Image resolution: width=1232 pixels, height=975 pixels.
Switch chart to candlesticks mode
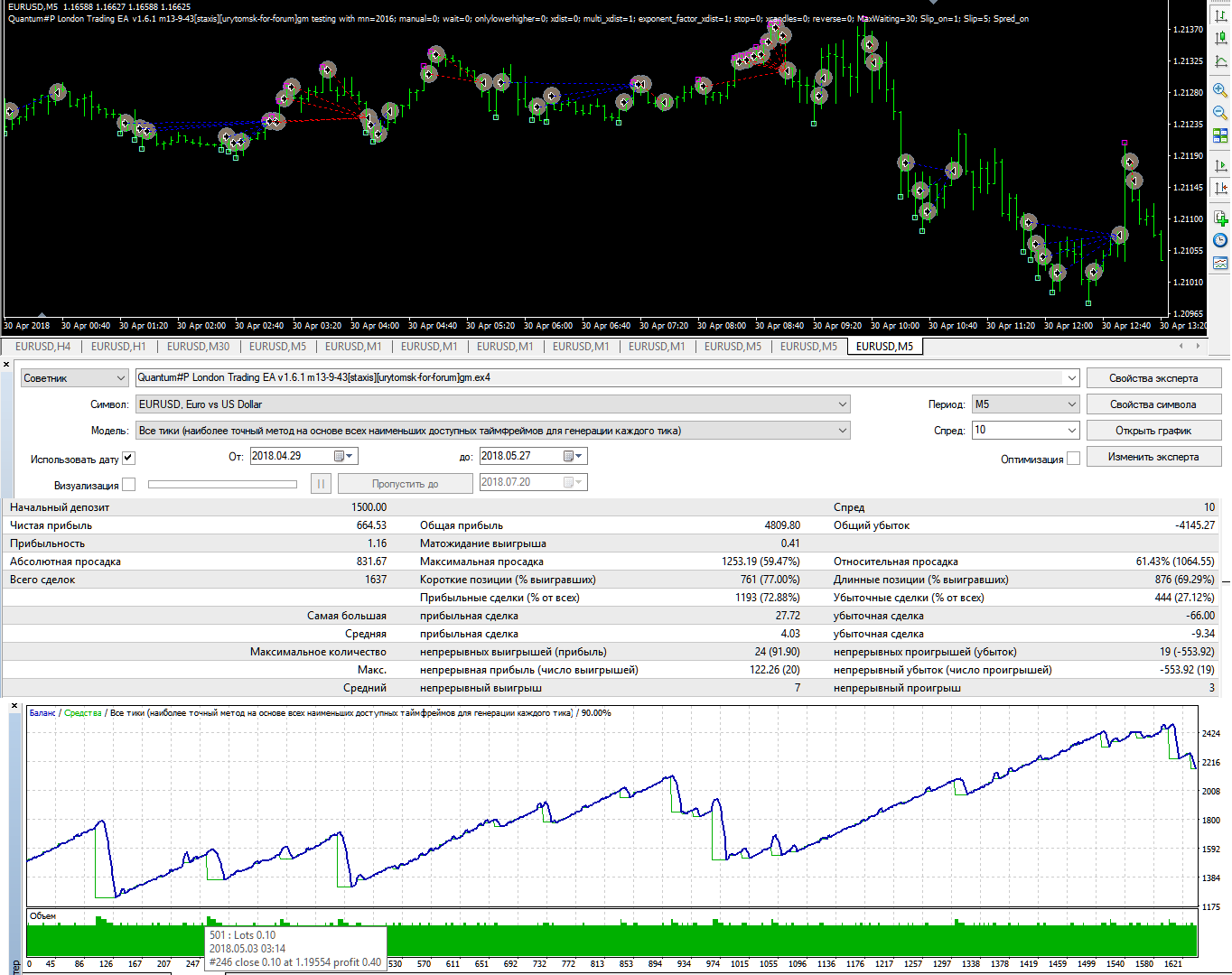1220,38
